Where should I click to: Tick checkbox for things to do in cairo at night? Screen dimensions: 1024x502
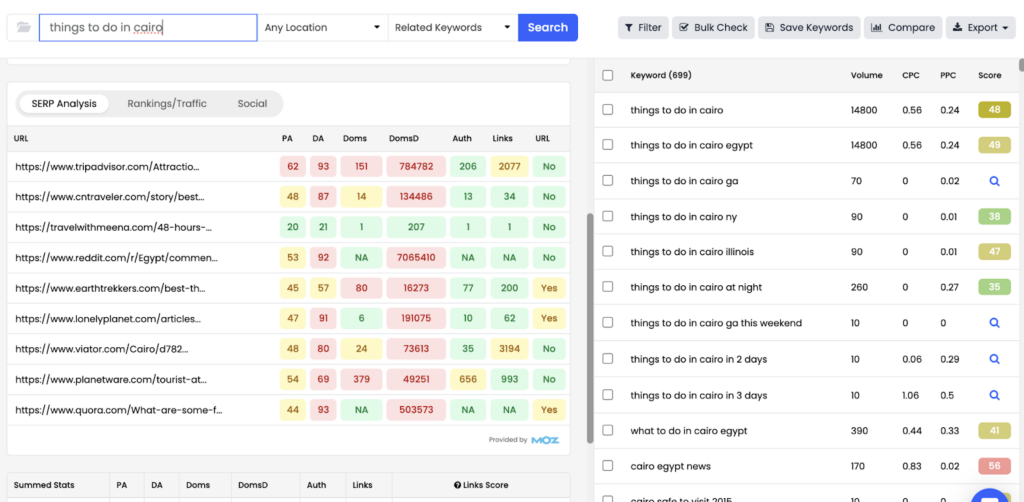click(608, 287)
